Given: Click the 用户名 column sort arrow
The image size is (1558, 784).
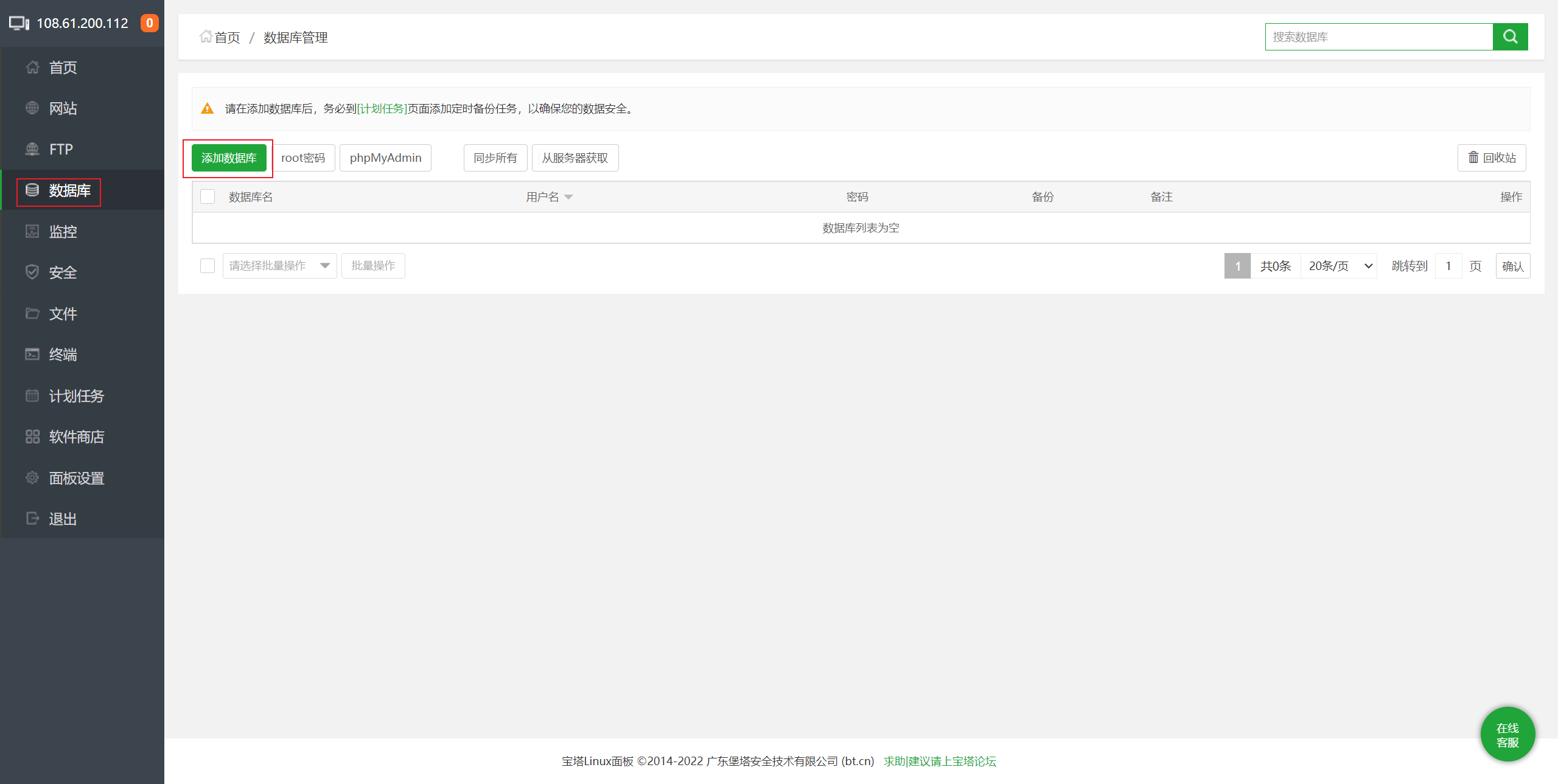Looking at the screenshot, I should 568,197.
